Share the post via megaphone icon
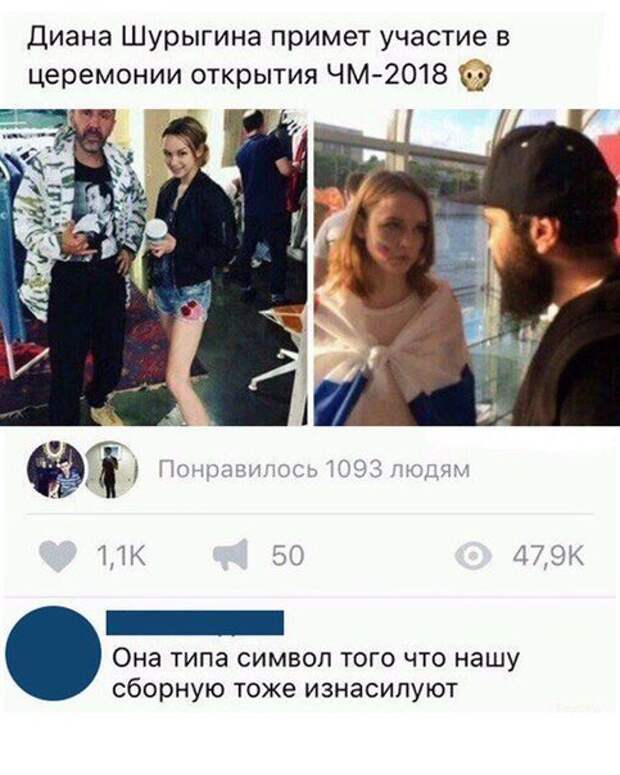 coord(230,556)
